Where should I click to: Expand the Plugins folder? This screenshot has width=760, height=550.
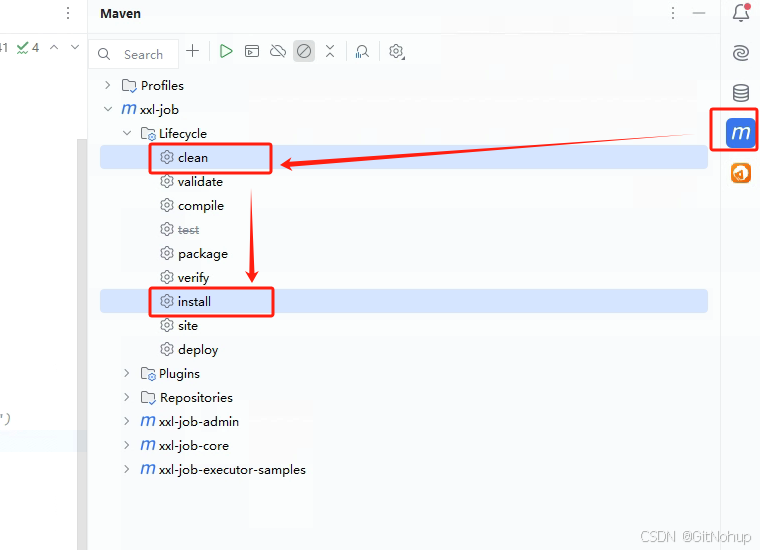127,373
